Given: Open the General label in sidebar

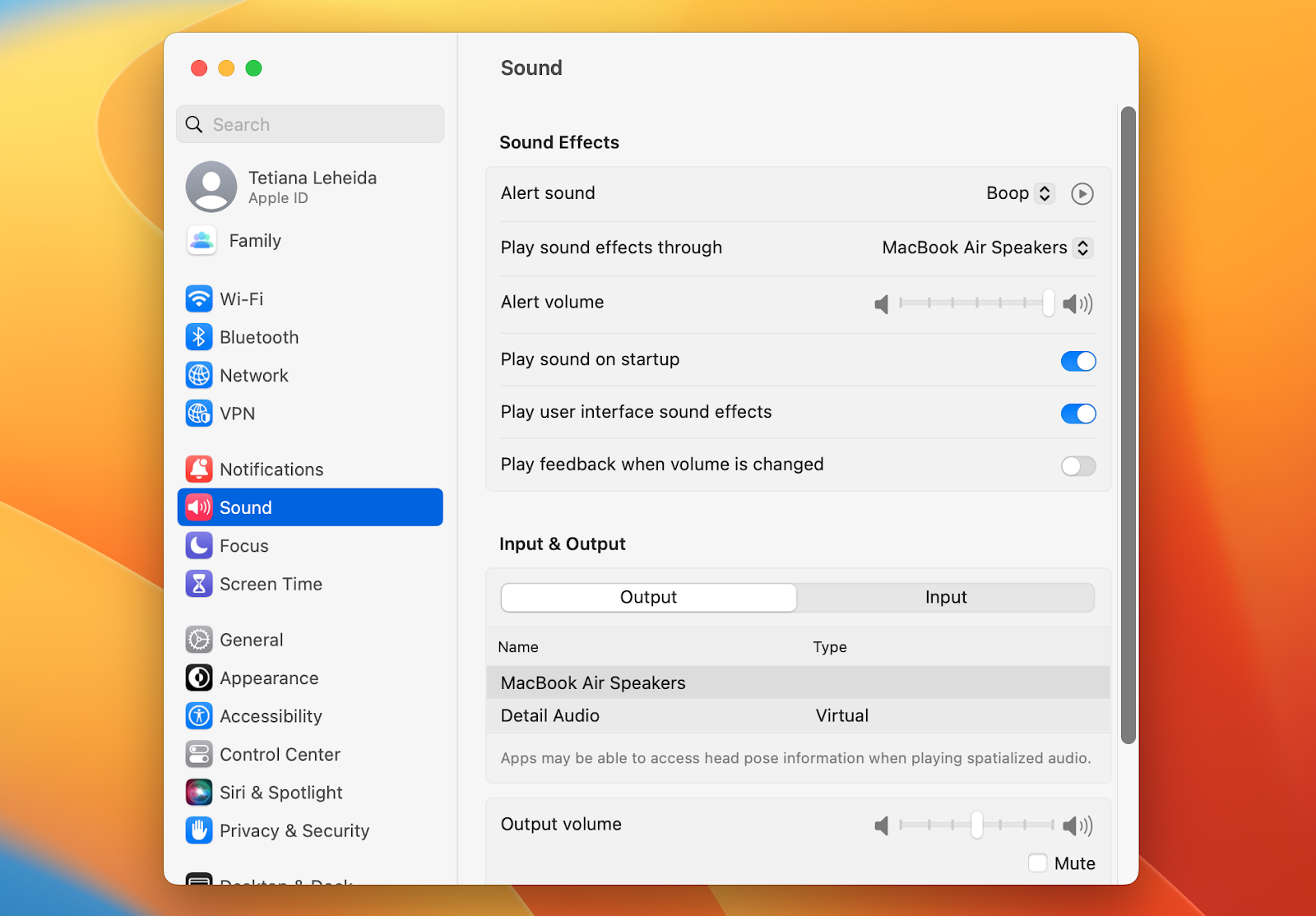Looking at the screenshot, I should (252, 640).
